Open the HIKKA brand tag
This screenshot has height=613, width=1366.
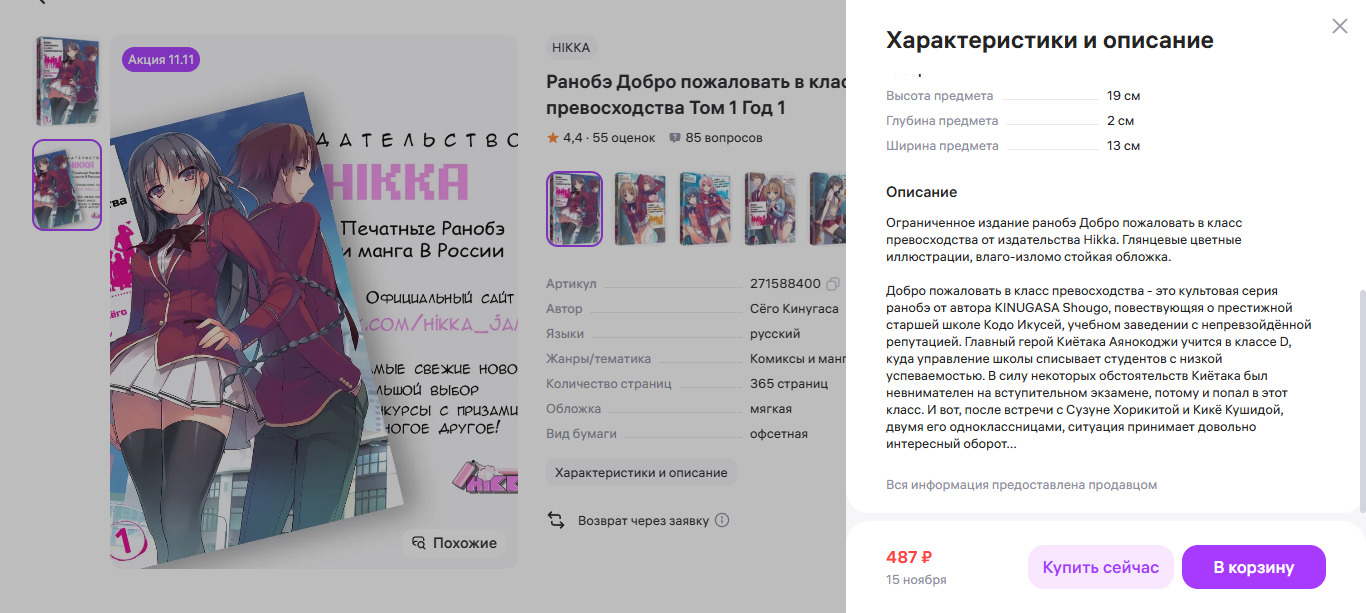click(x=572, y=47)
